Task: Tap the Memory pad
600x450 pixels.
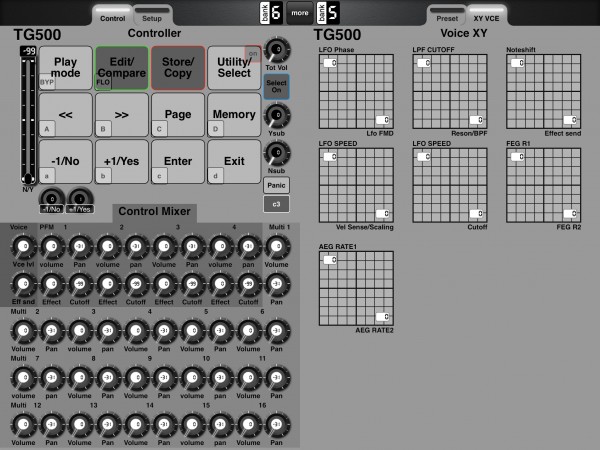Action: point(234,114)
